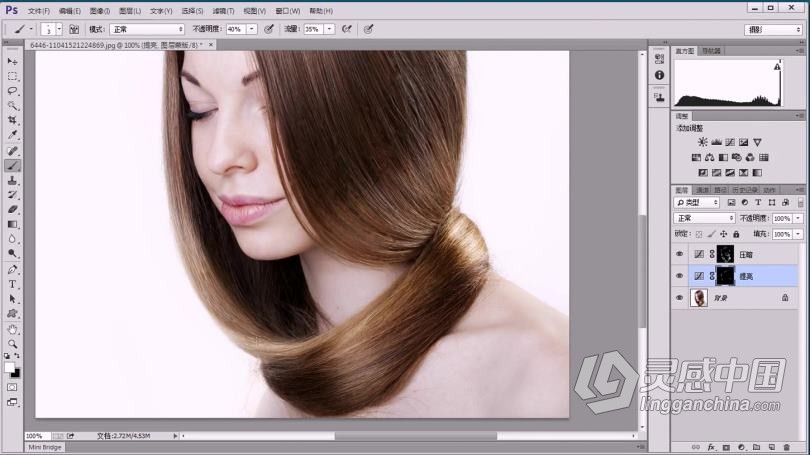This screenshot has height=455, width=810.
Task: Toggle the Brush panel button
Action: 74,29
